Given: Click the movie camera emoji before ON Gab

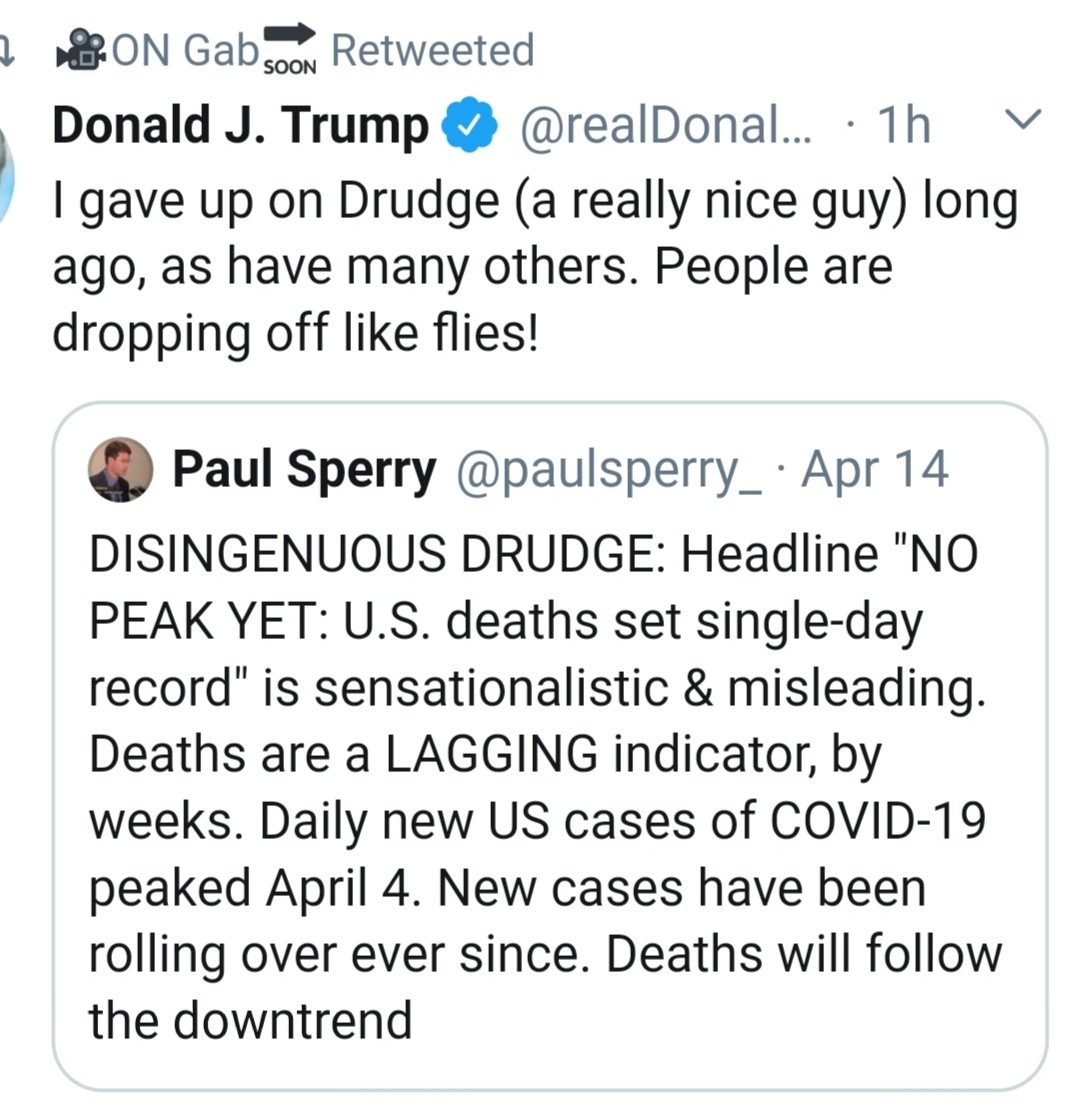Looking at the screenshot, I should 82,50.
